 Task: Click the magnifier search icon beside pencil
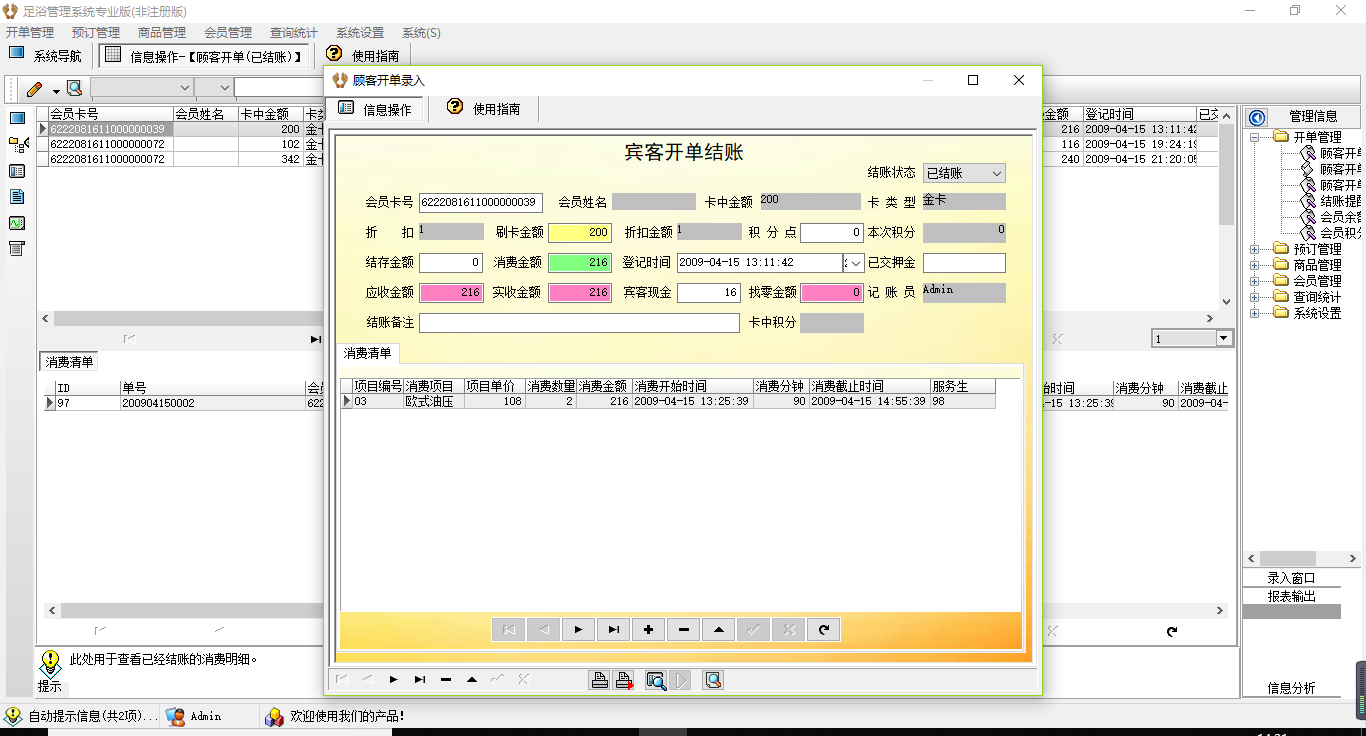(x=74, y=88)
